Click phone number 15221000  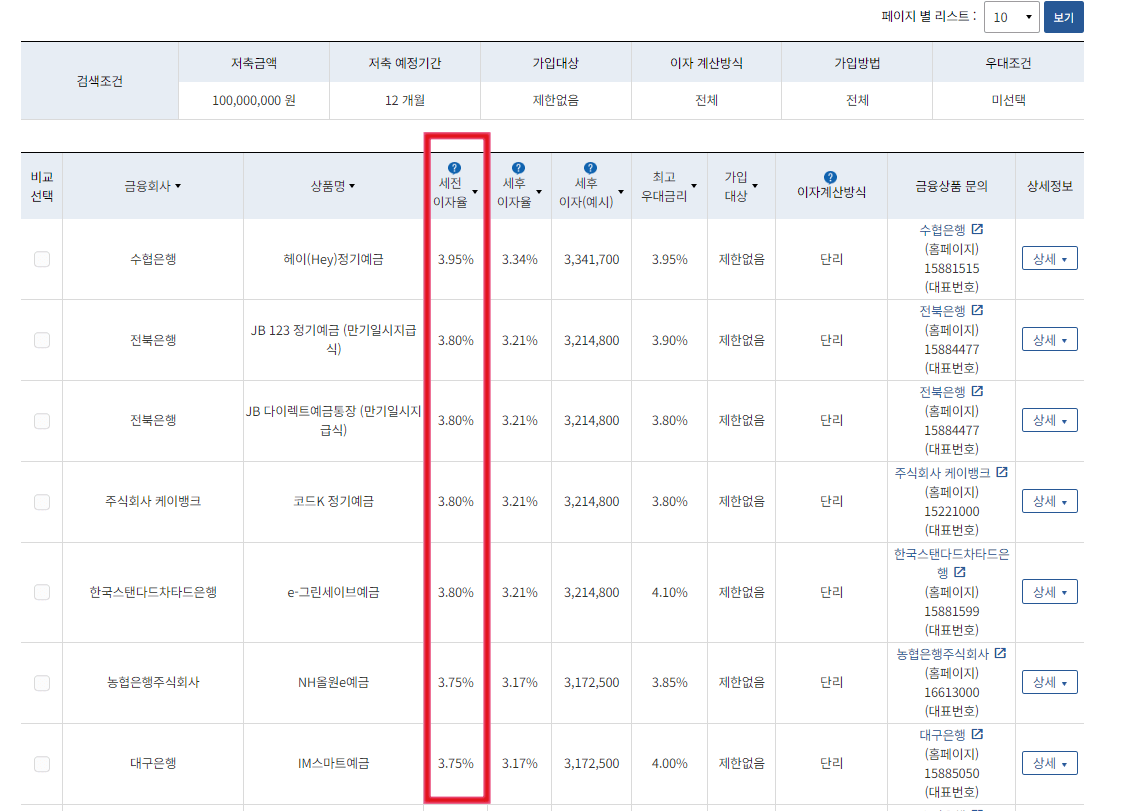(x=952, y=511)
